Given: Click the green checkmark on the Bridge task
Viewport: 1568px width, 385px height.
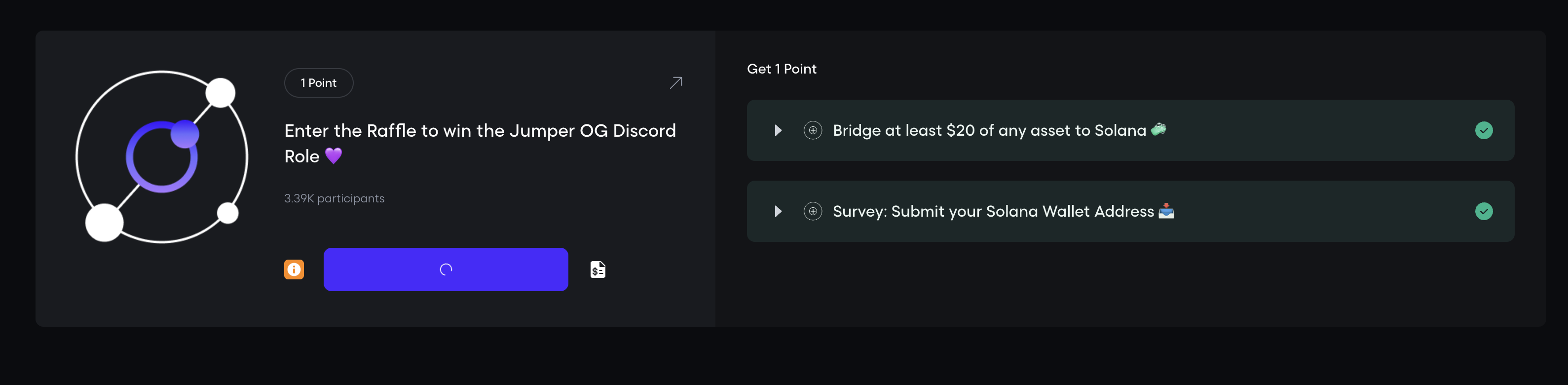Looking at the screenshot, I should pos(1484,130).
